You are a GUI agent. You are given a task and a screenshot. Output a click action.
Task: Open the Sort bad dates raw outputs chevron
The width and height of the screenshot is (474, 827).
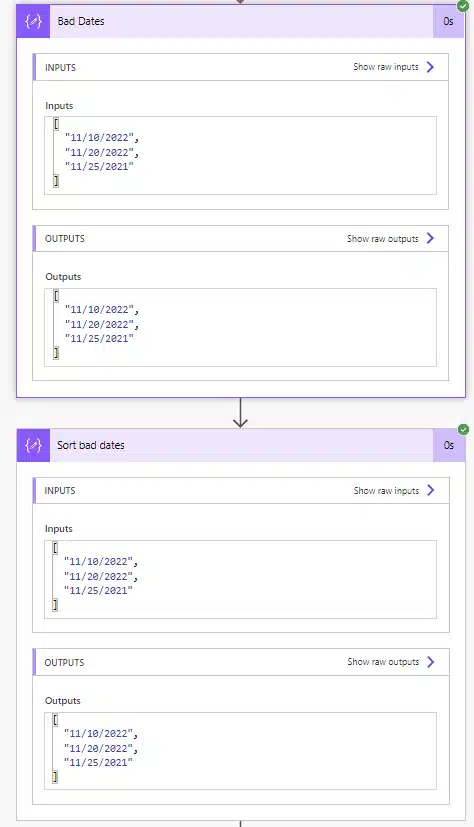tap(431, 662)
